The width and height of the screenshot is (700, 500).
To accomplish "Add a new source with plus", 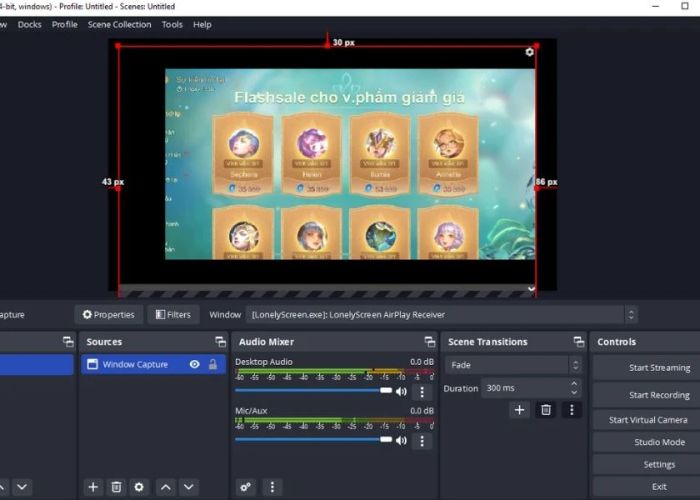I will pyautogui.click(x=93, y=487).
